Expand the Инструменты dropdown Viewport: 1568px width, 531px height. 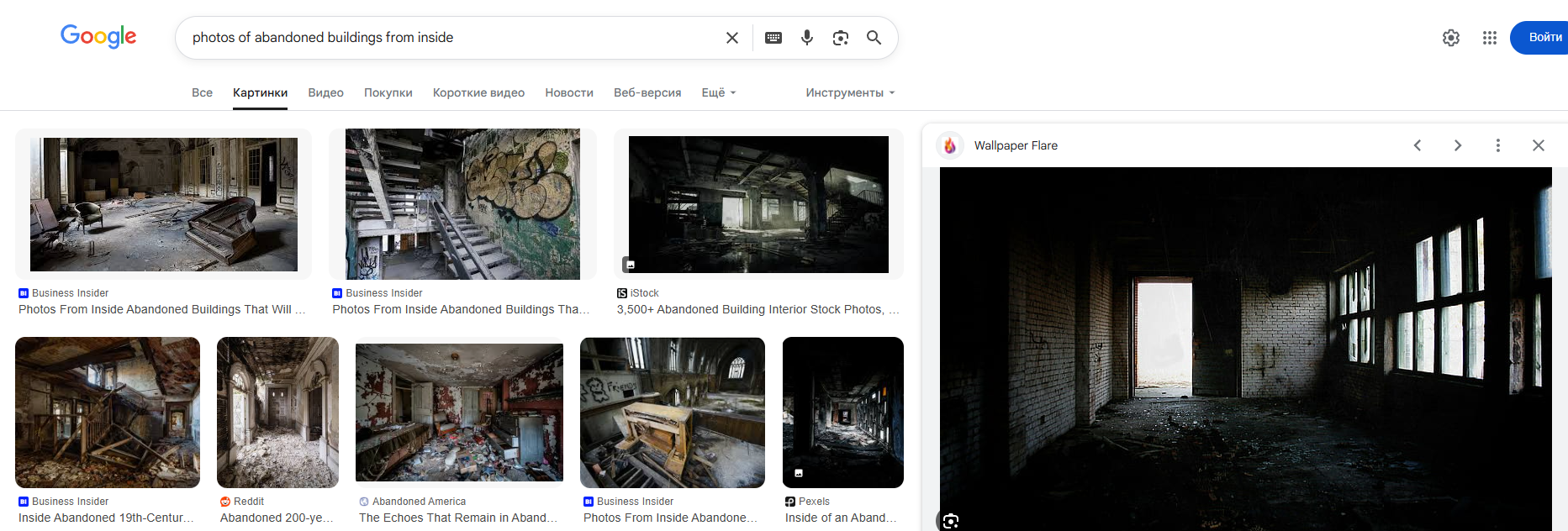850,92
